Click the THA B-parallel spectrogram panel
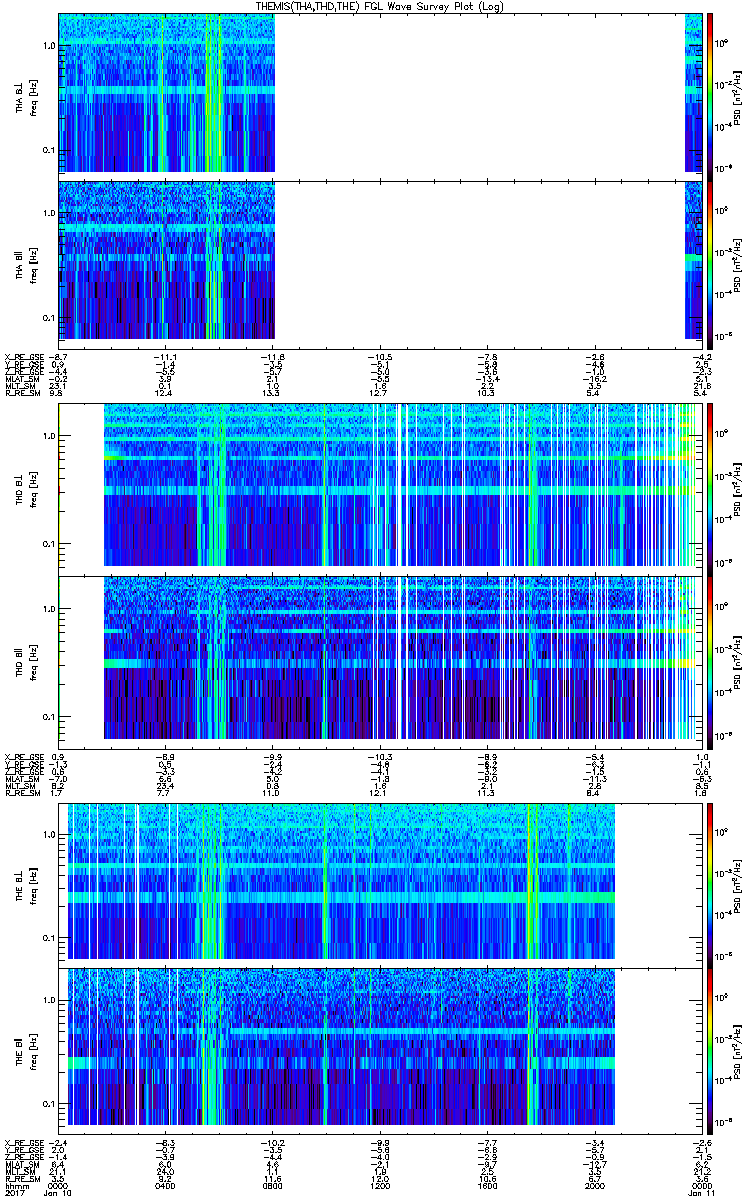This screenshot has width=750, height=1200. click(x=166, y=258)
